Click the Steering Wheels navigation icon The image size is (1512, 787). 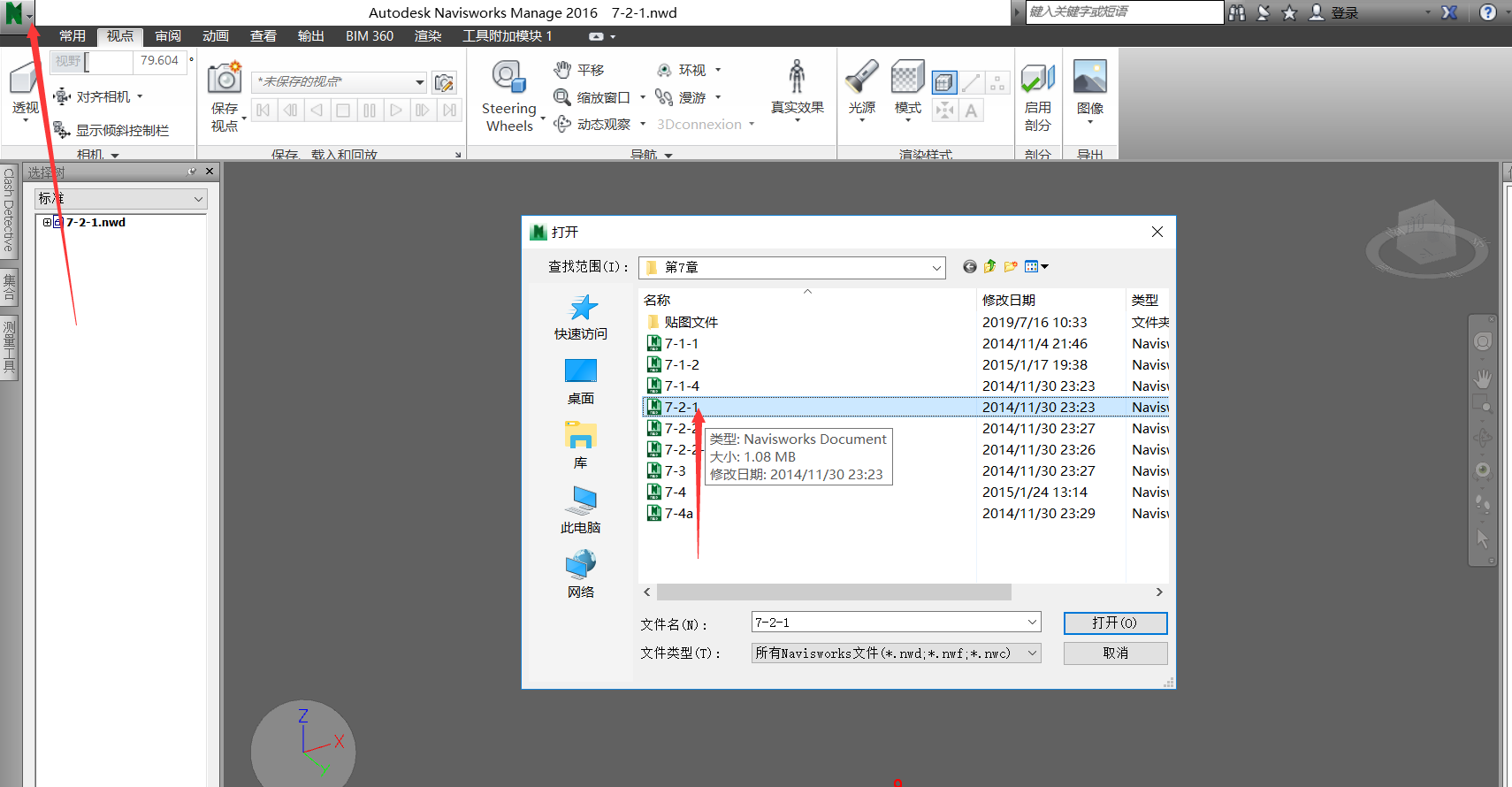pyautogui.click(x=509, y=77)
